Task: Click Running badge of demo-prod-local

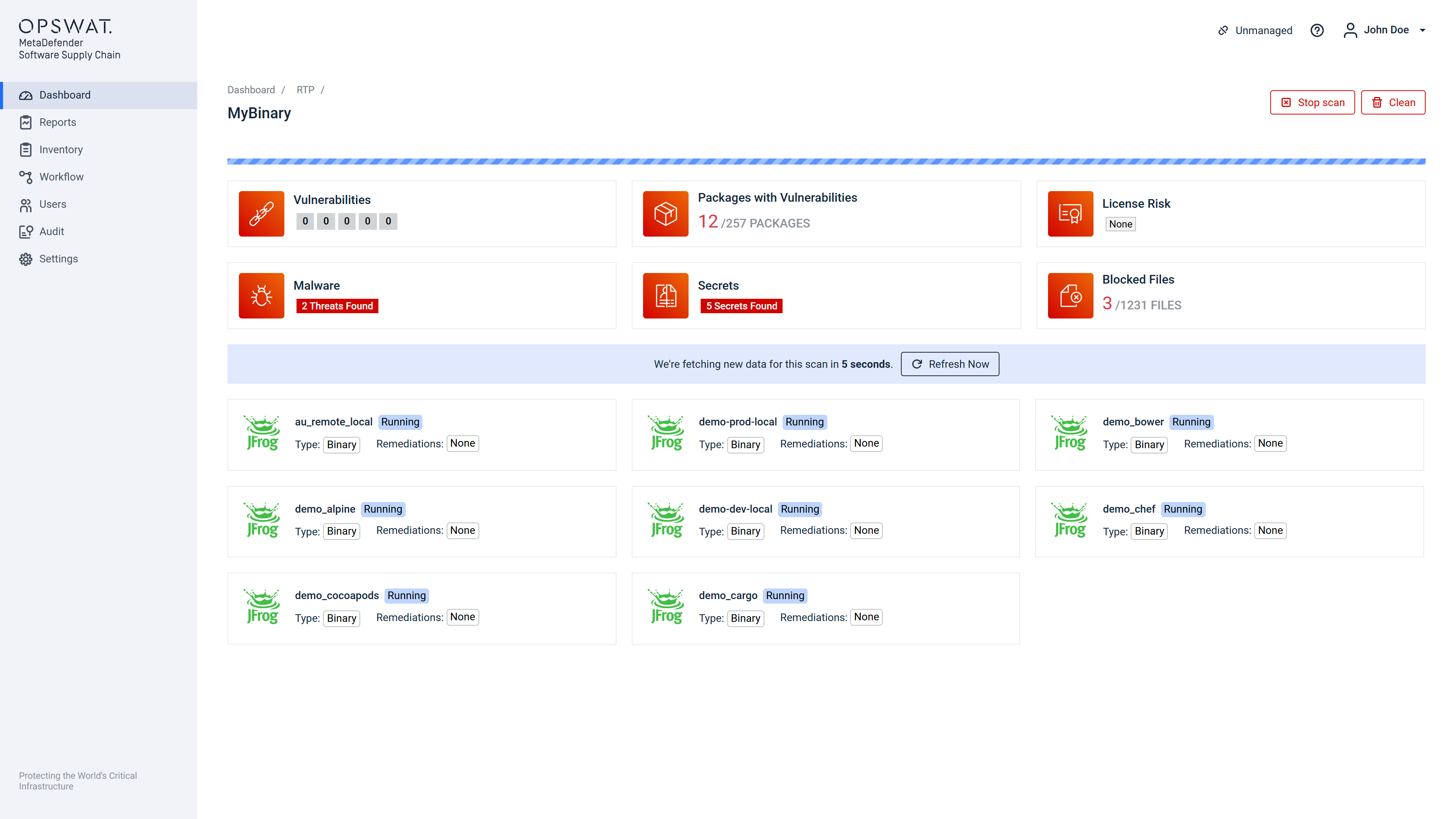Action: pyautogui.click(x=804, y=422)
